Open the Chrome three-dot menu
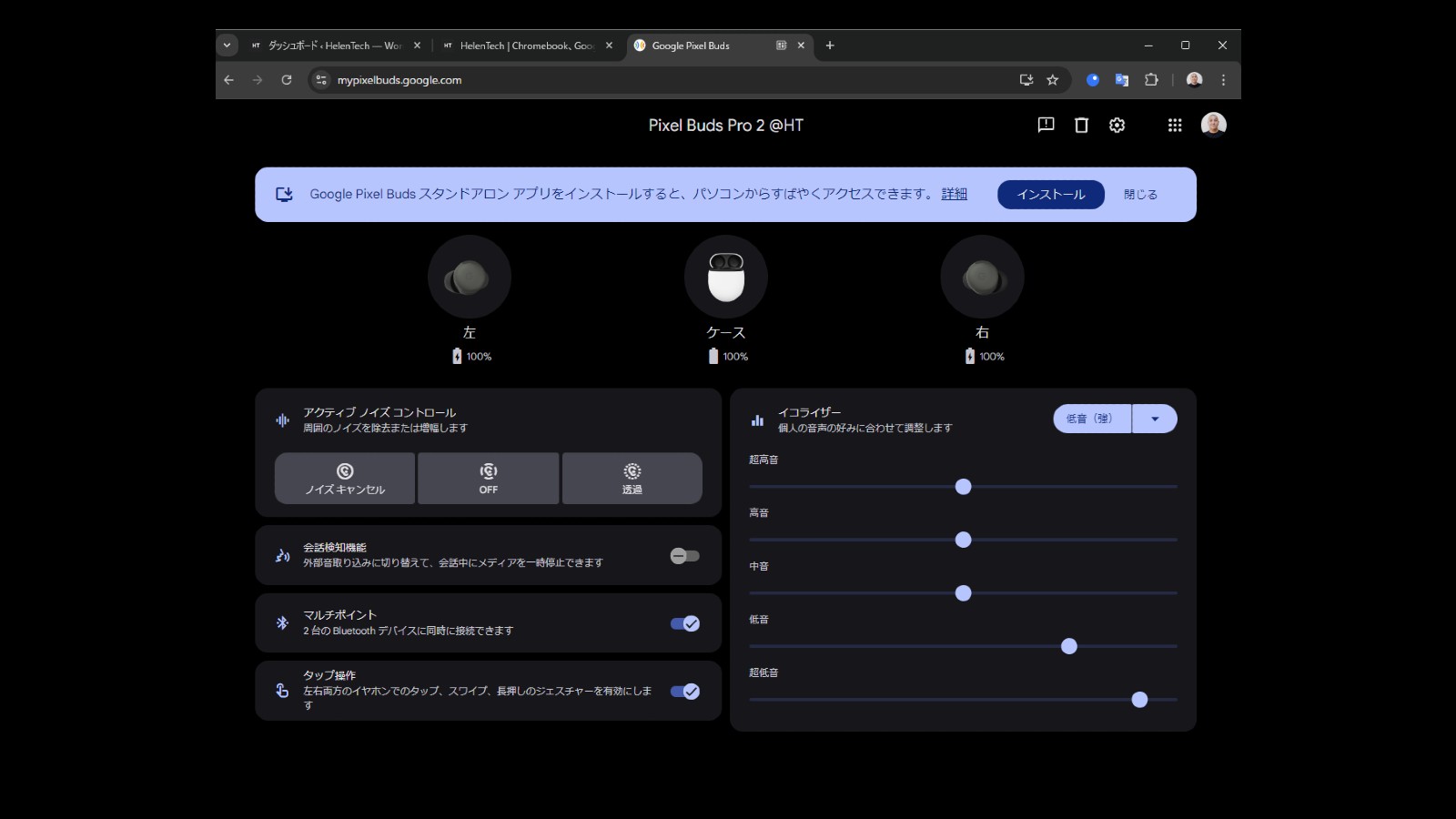The height and width of the screenshot is (819, 1456). pos(1223,80)
